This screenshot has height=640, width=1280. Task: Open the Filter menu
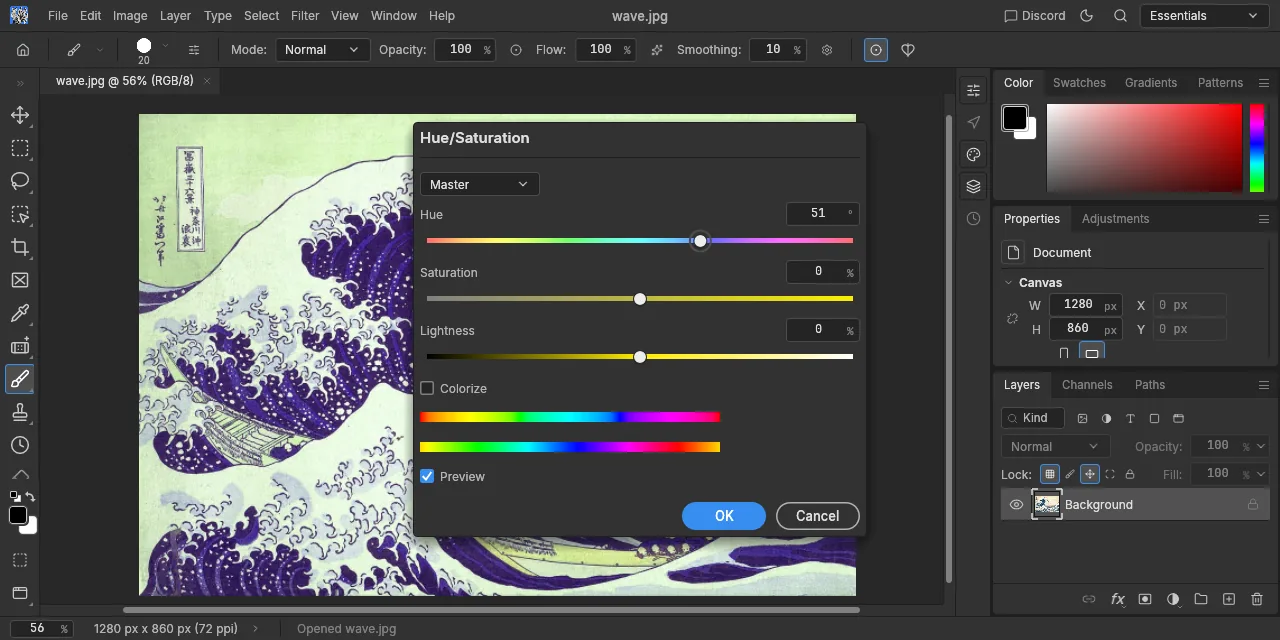click(305, 16)
